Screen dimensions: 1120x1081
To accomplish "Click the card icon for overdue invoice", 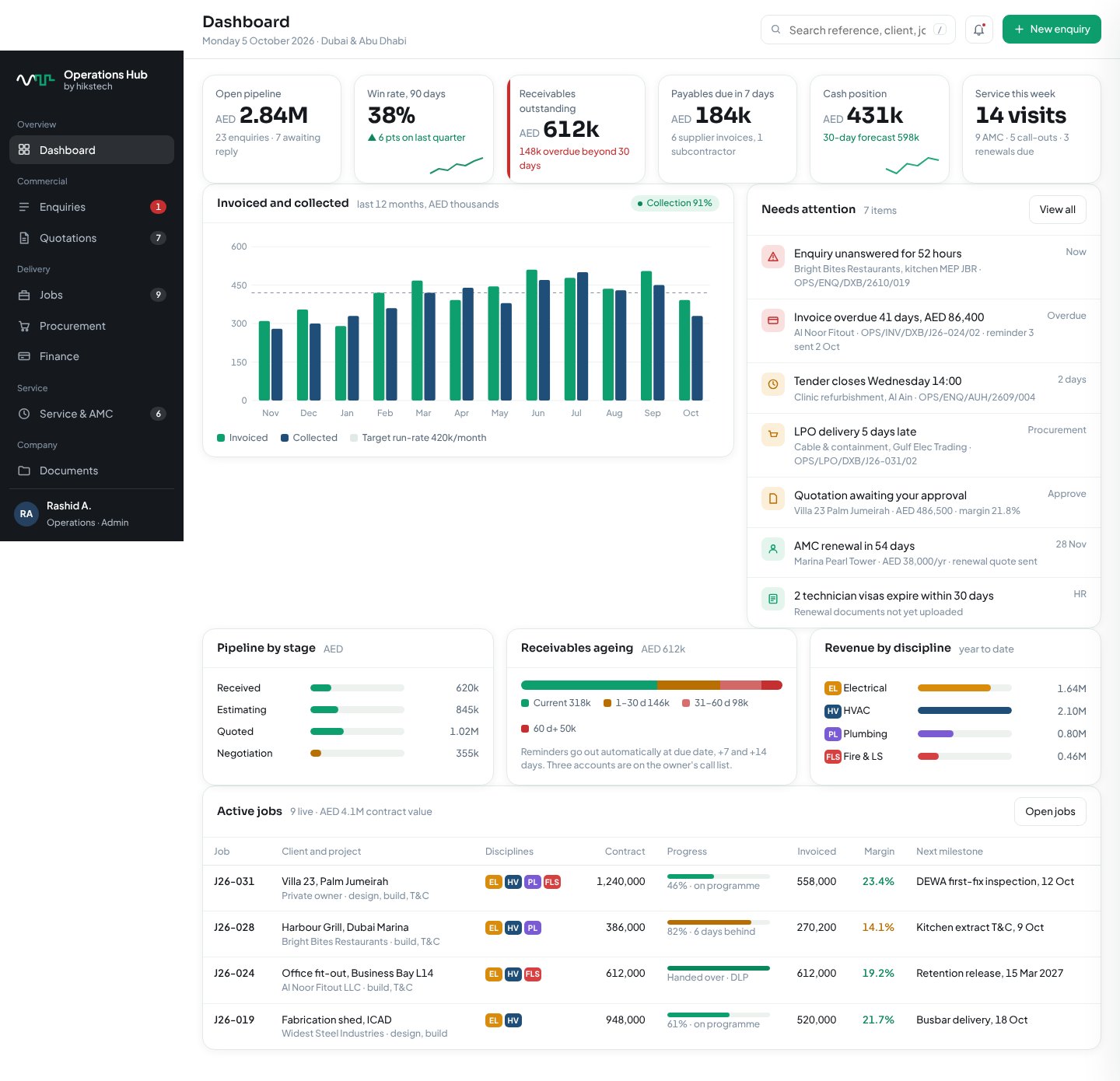I will point(773,320).
